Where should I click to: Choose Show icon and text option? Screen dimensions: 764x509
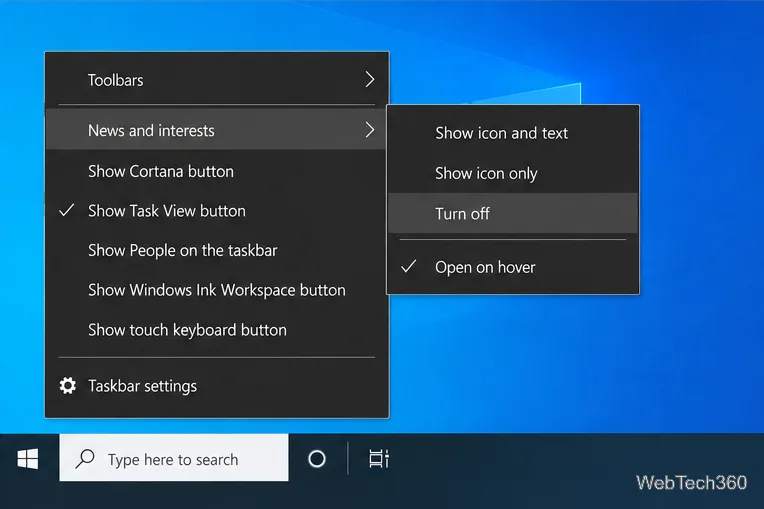(513, 133)
